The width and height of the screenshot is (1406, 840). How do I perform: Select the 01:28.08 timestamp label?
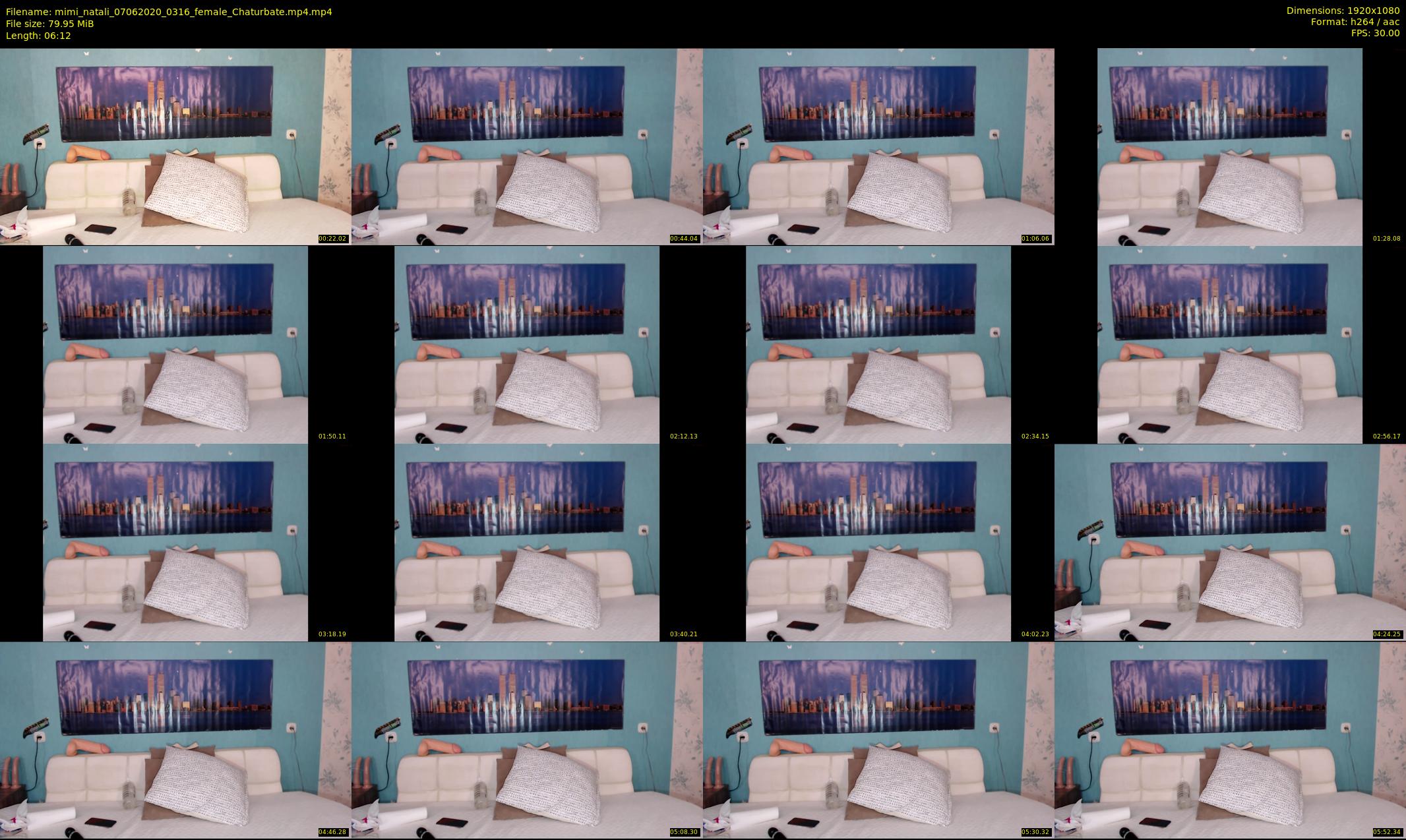point(1387,239)
